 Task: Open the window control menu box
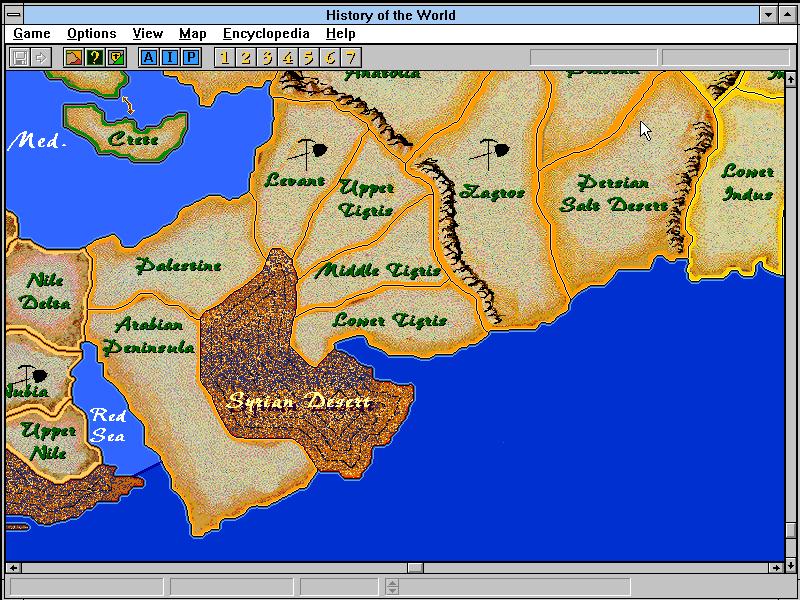coord(14,15)
